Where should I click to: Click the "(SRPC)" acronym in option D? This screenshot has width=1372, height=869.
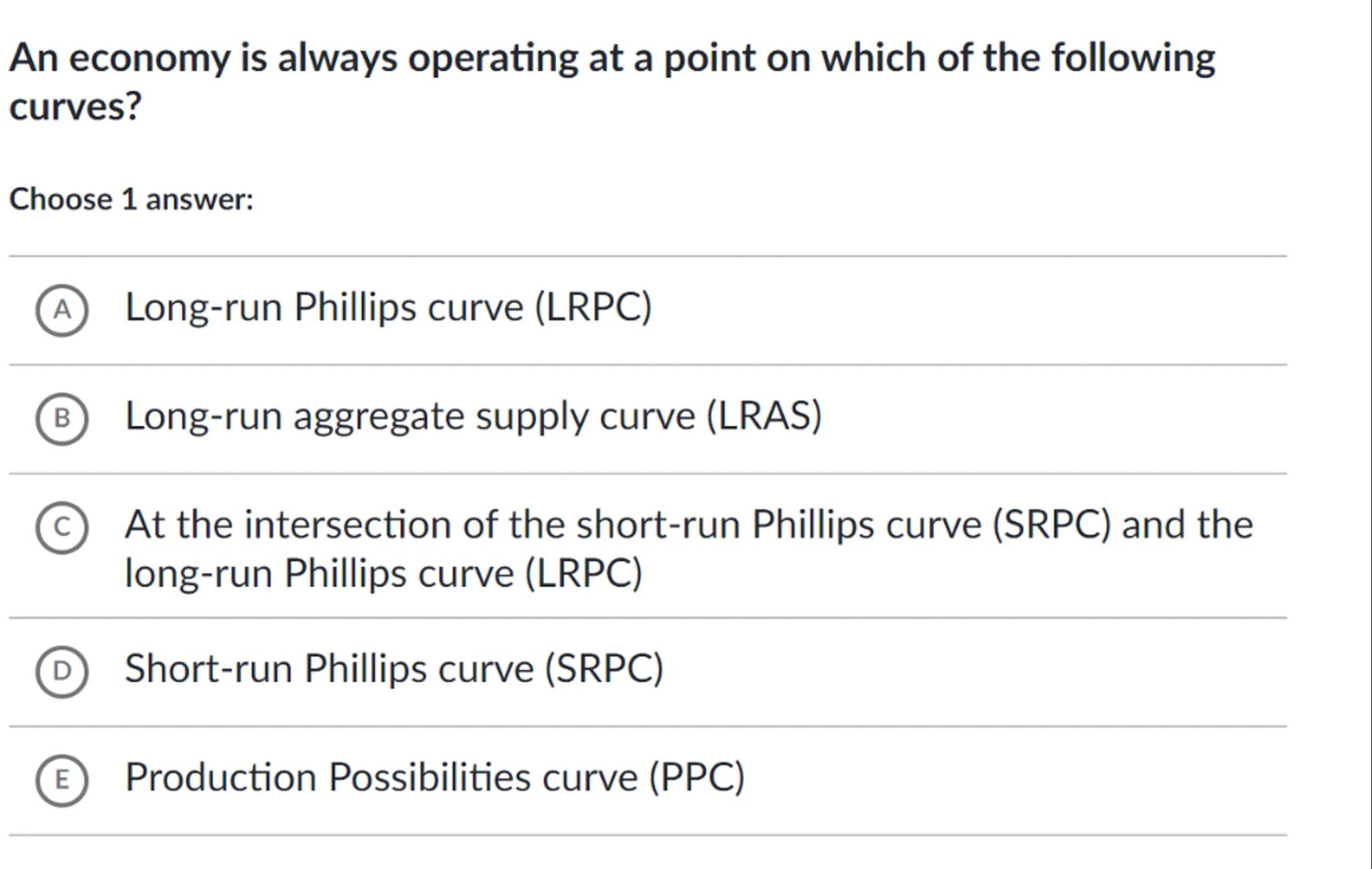604,669
